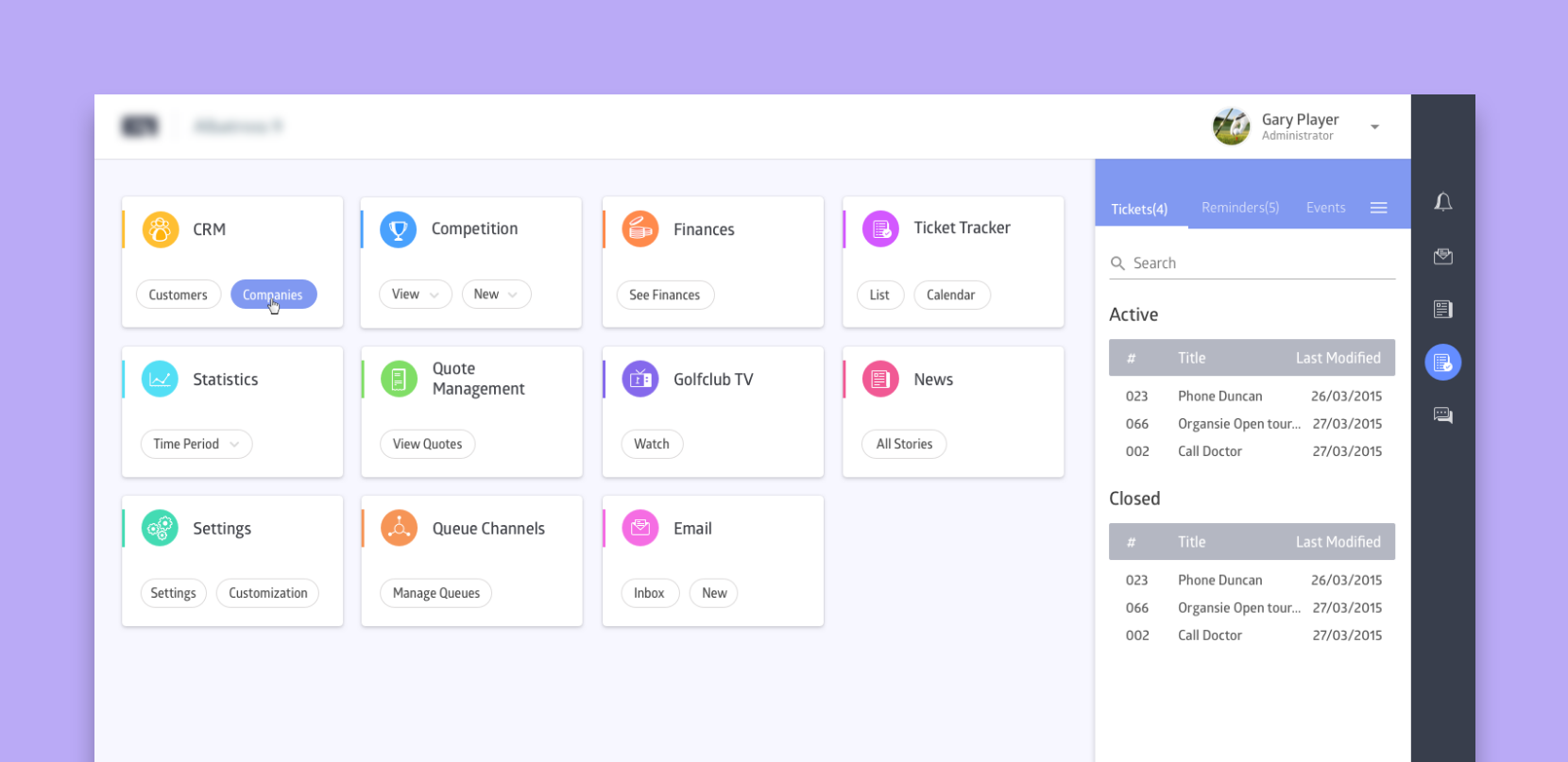Sort Closed table by Last Modified

click(1338, 542)
